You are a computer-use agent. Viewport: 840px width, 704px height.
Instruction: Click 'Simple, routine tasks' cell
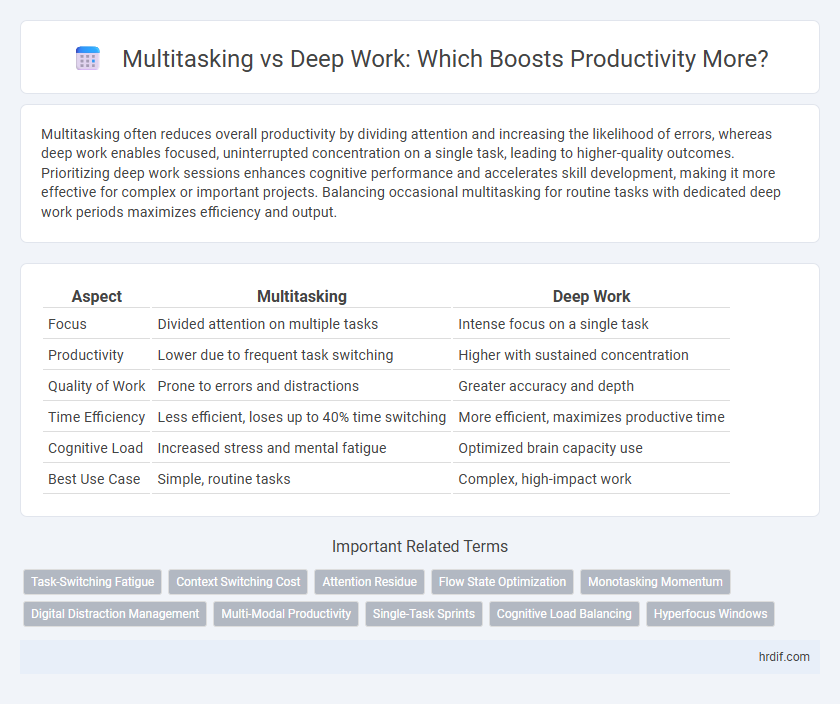(302, 480)
